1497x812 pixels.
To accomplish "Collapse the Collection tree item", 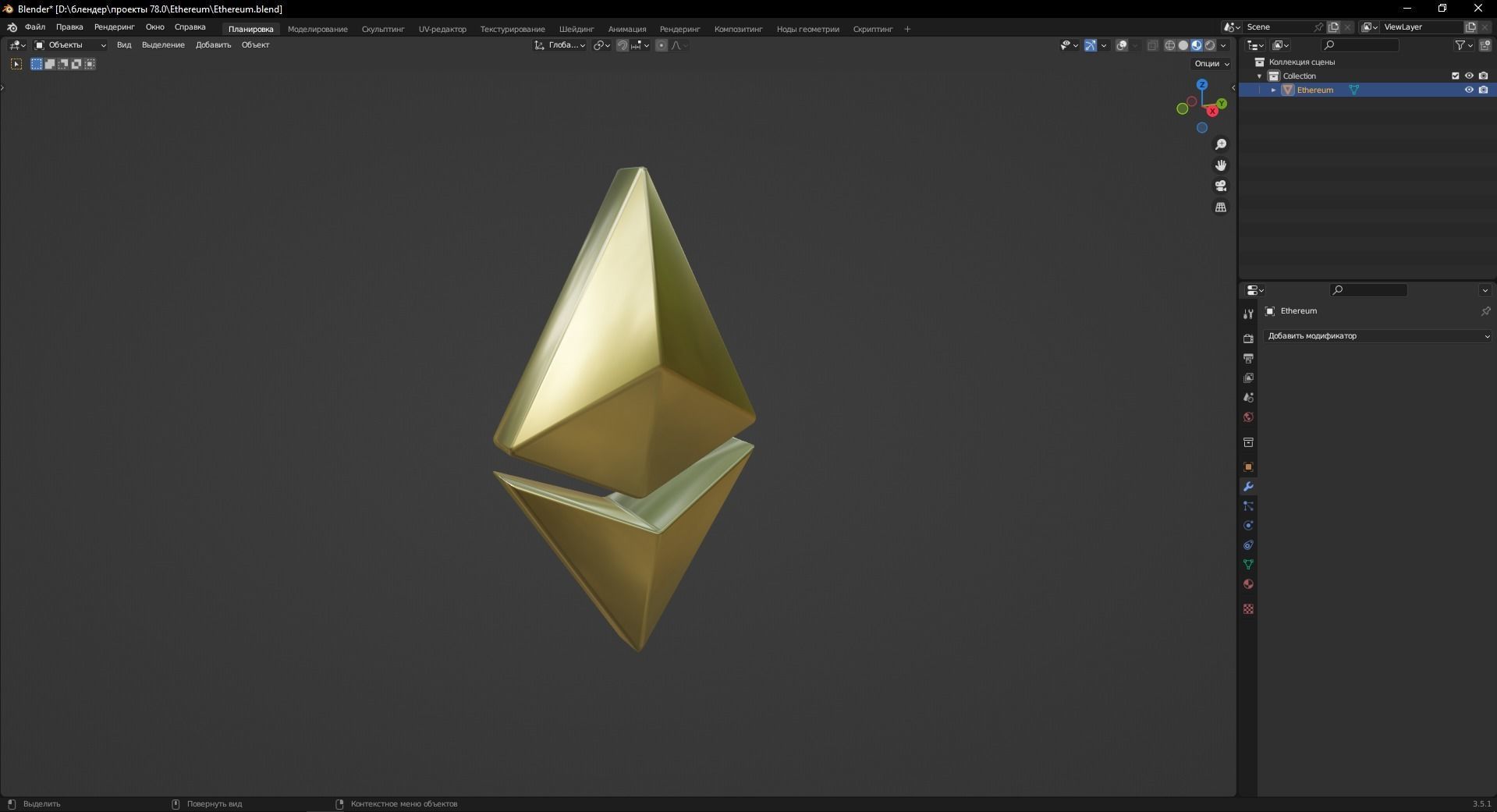I will coord(1259,76).
